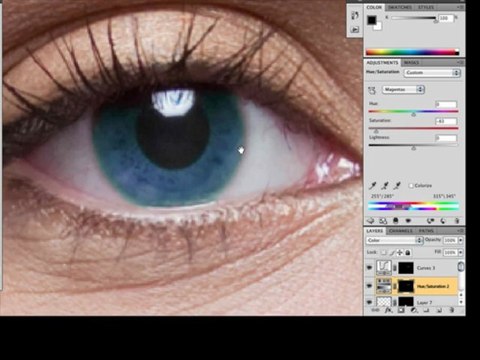Select the Layer 7 thumbnail
The height and width of the screenshot is (360, 480).
pos(384,302)
